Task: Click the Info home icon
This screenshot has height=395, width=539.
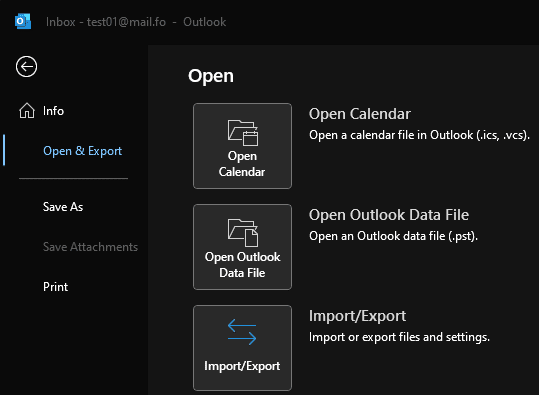Action: [27, 111]
